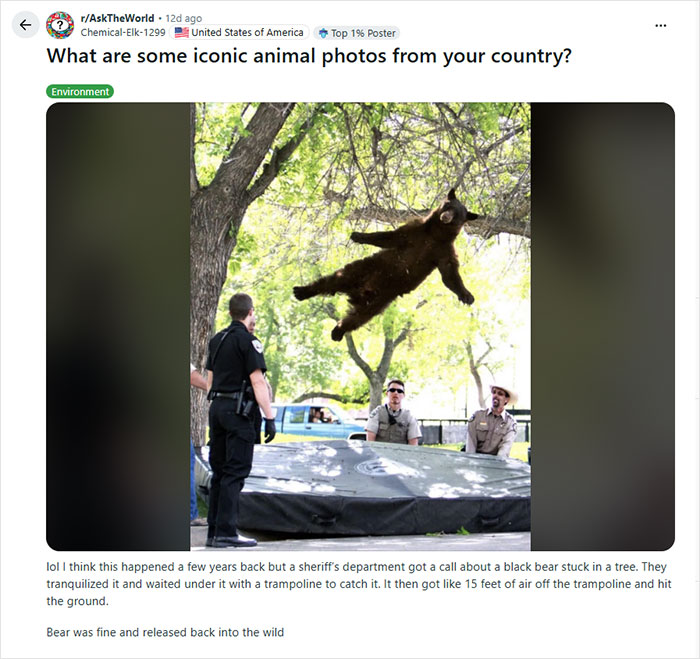Viewport: 700px width, 659px height.
Task: Click the "lol I think this happened" paragraph
Action: point(359,584)
